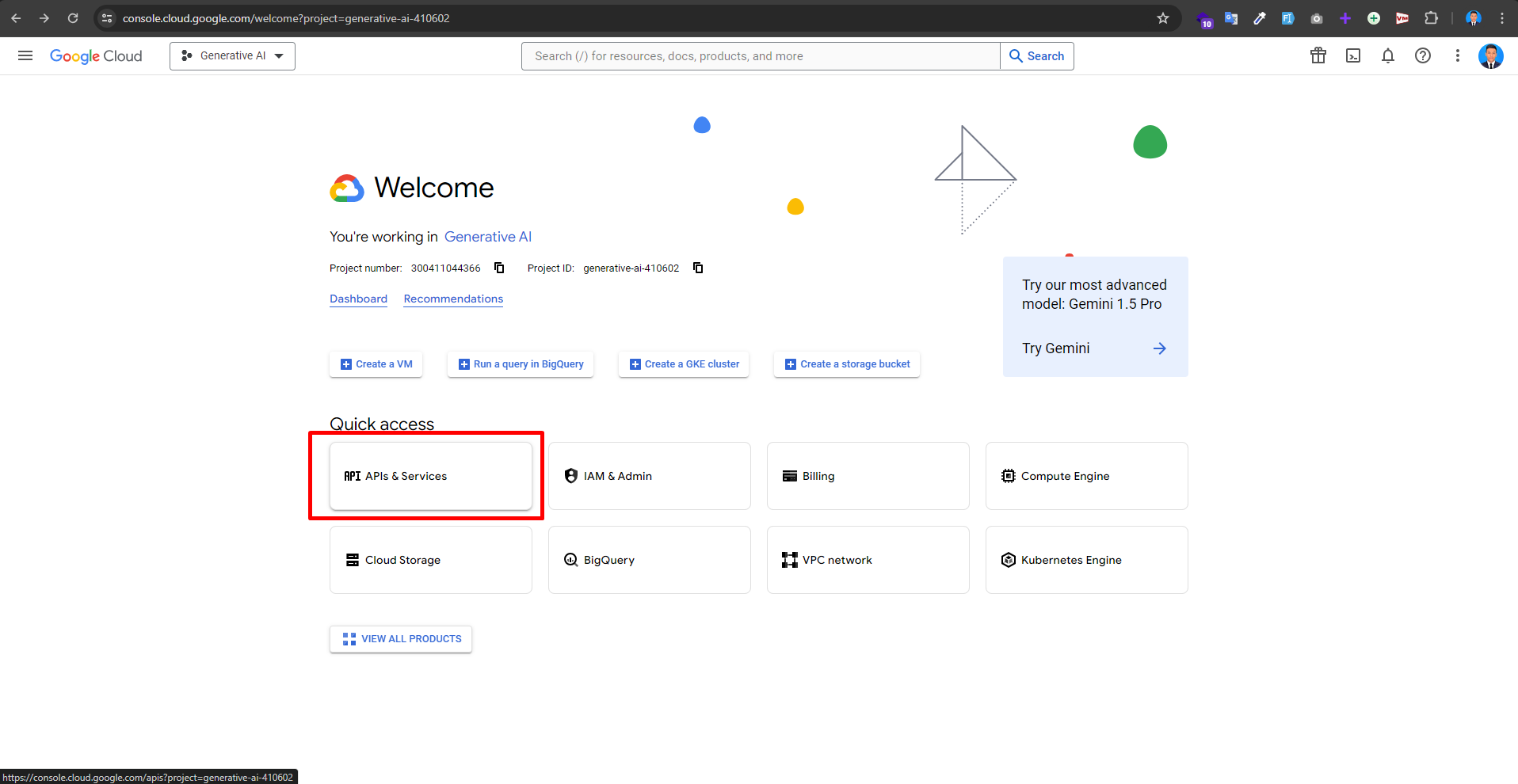Activate Cloud Shell terminal icon
This screenshot has width=1518, height=784.
1353,55
